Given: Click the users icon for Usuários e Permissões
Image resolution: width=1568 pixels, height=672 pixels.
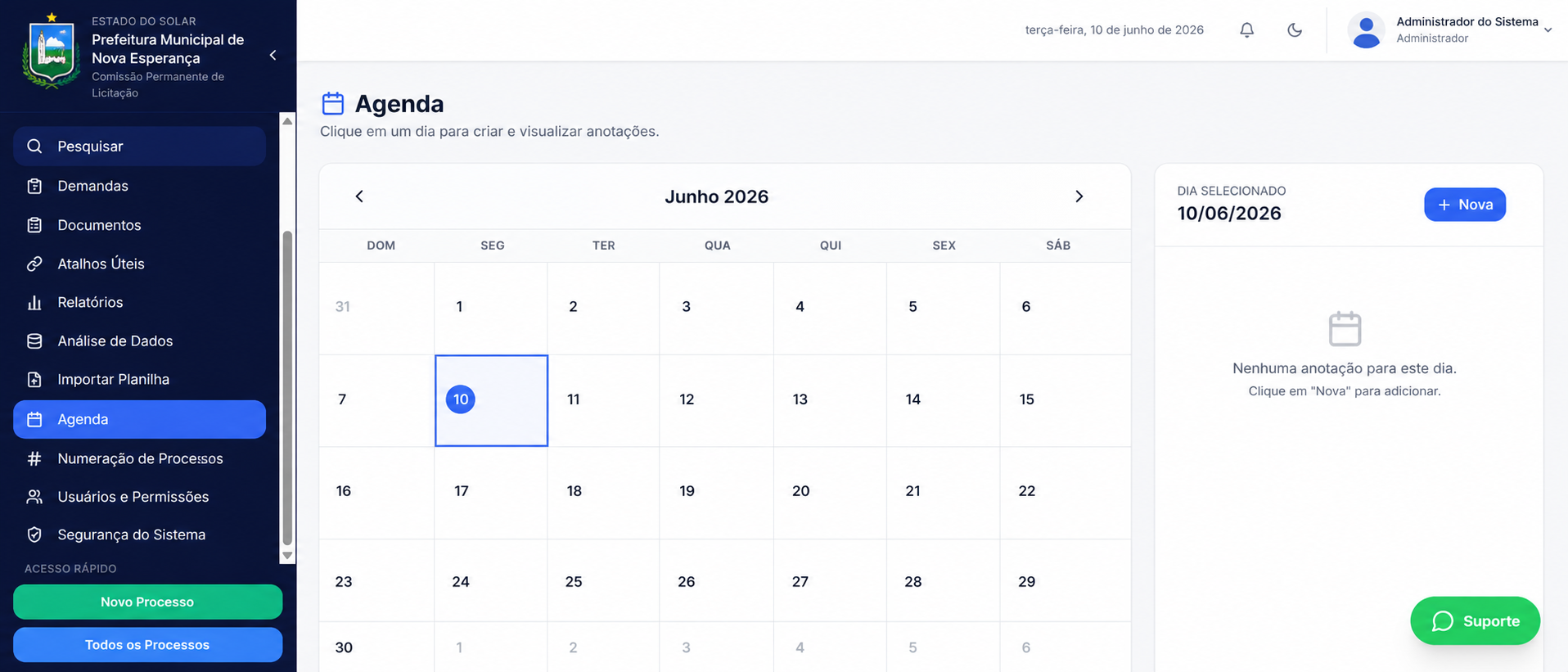Looking at the screenshot, I should tap(34, 497).
